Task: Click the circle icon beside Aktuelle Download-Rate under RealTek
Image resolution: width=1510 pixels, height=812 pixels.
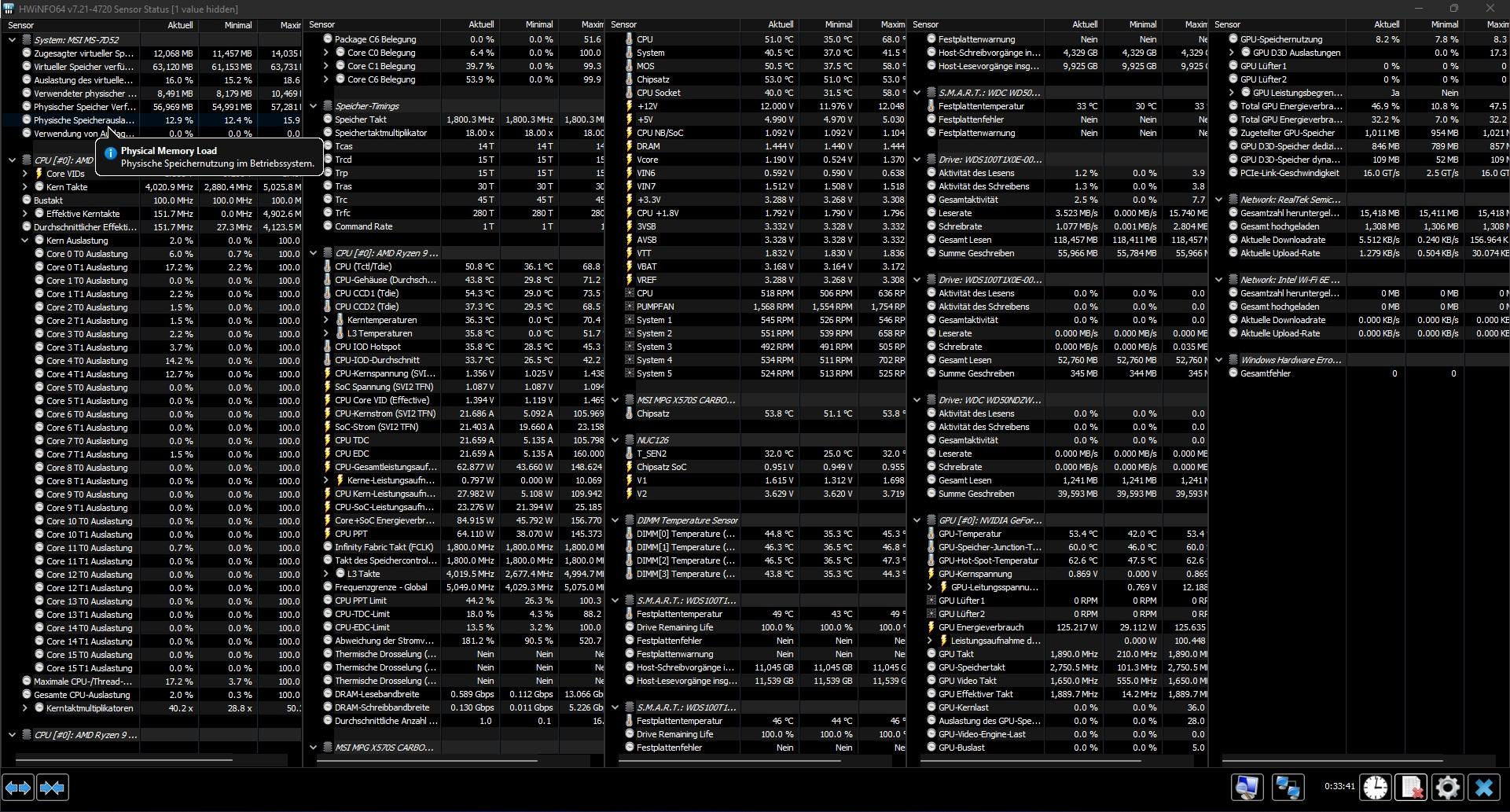Action: 1233,240
